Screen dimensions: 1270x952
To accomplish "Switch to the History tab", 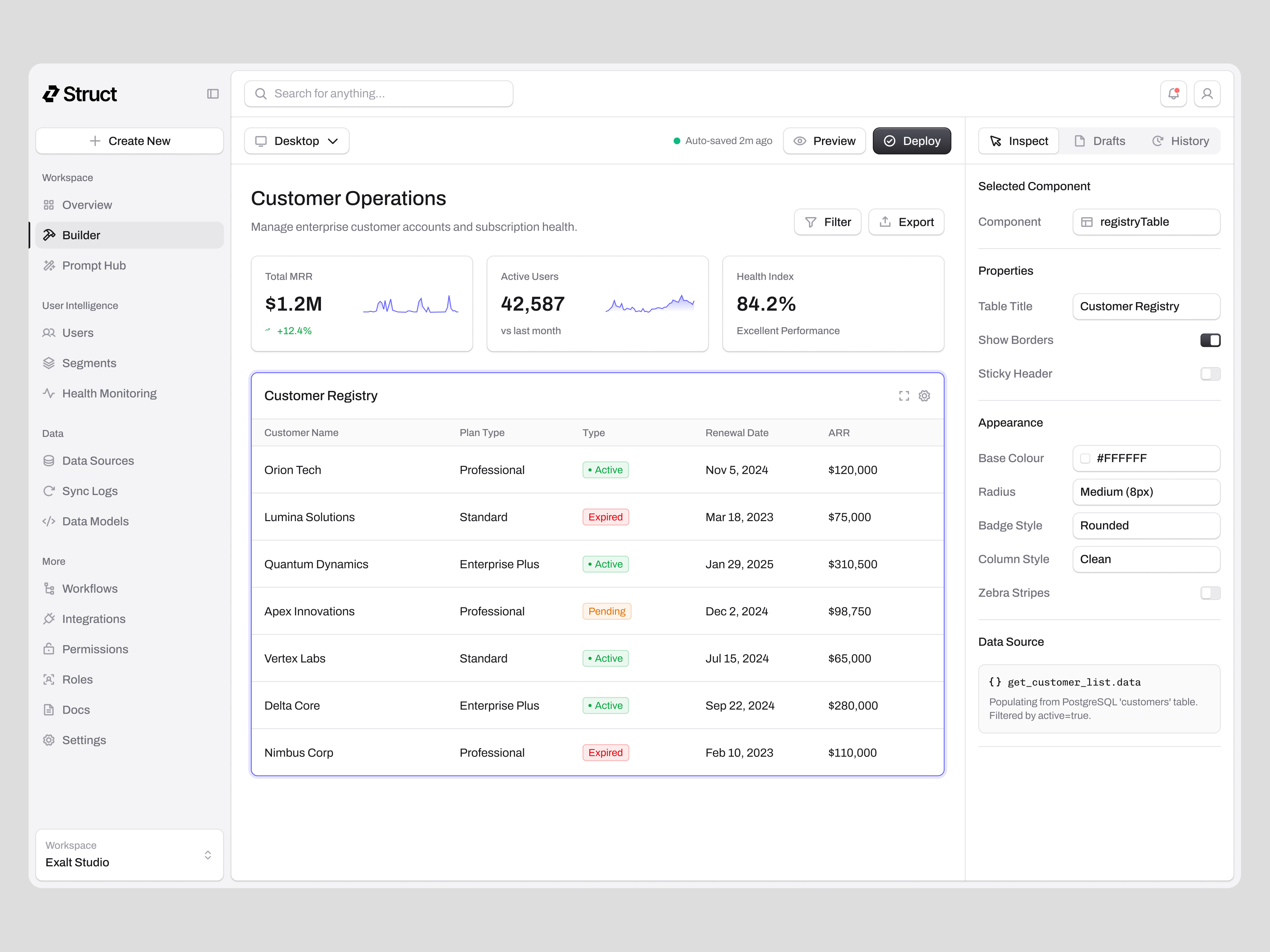I will coord(1180,141).
